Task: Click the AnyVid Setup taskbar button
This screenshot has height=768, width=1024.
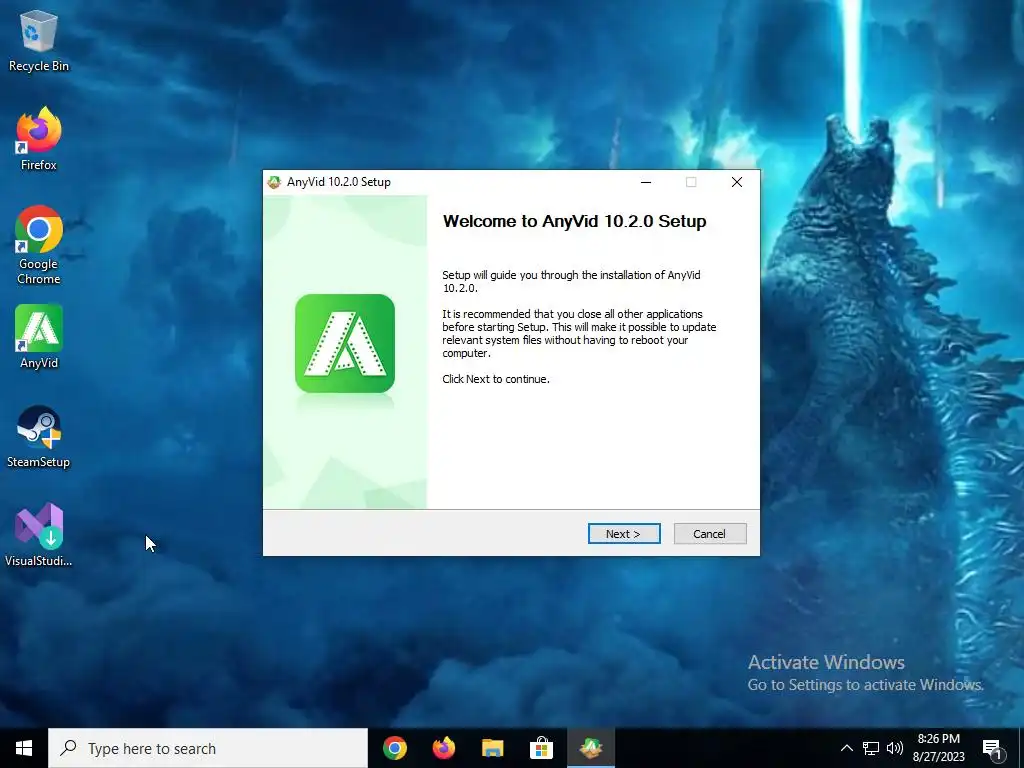Action: click(590, 748)
